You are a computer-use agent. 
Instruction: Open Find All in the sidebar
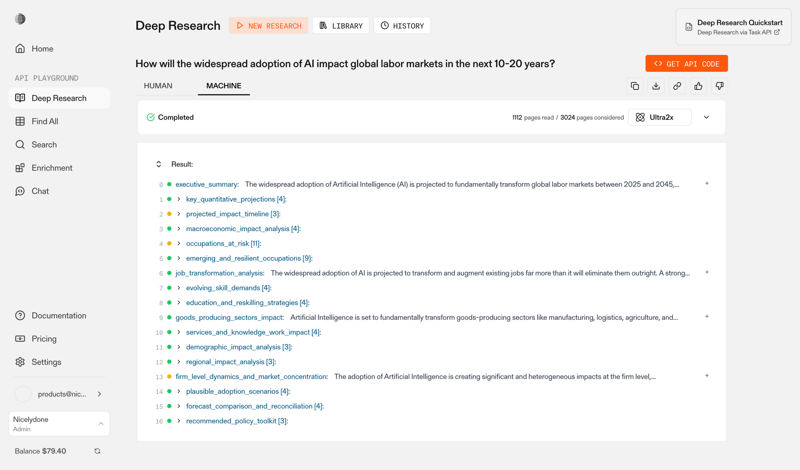pyautogui.click(x=44, y=121)
